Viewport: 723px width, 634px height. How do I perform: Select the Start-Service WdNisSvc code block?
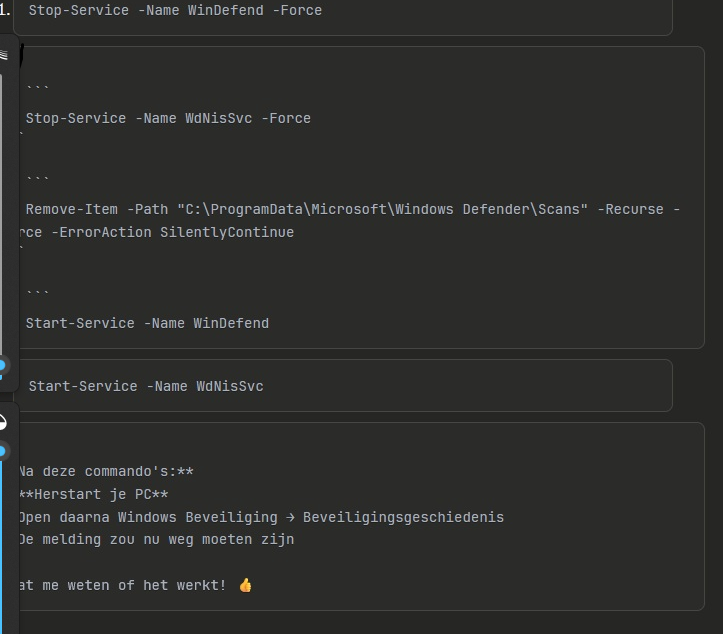(340, 386)
